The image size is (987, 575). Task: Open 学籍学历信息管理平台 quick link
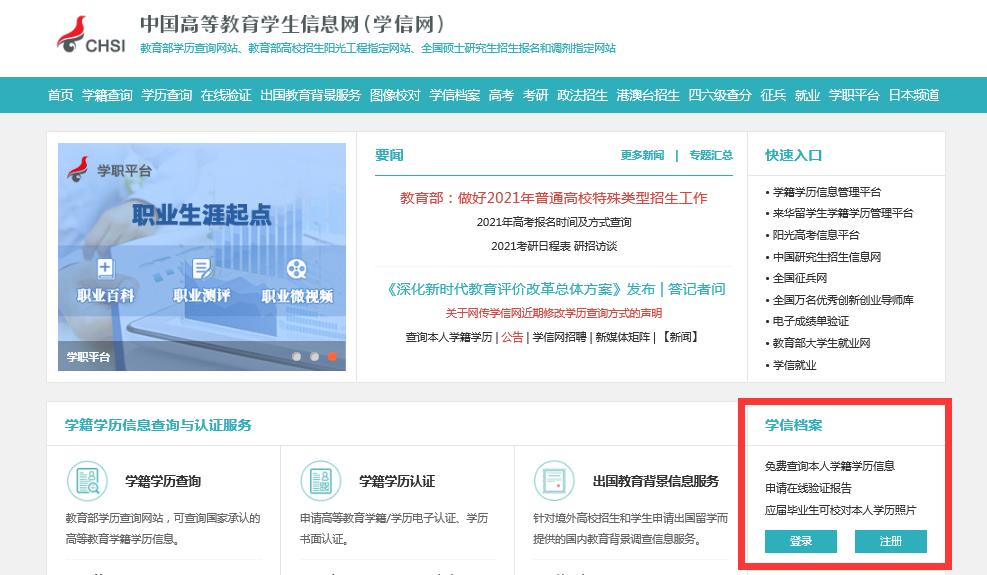coord(827,192)
